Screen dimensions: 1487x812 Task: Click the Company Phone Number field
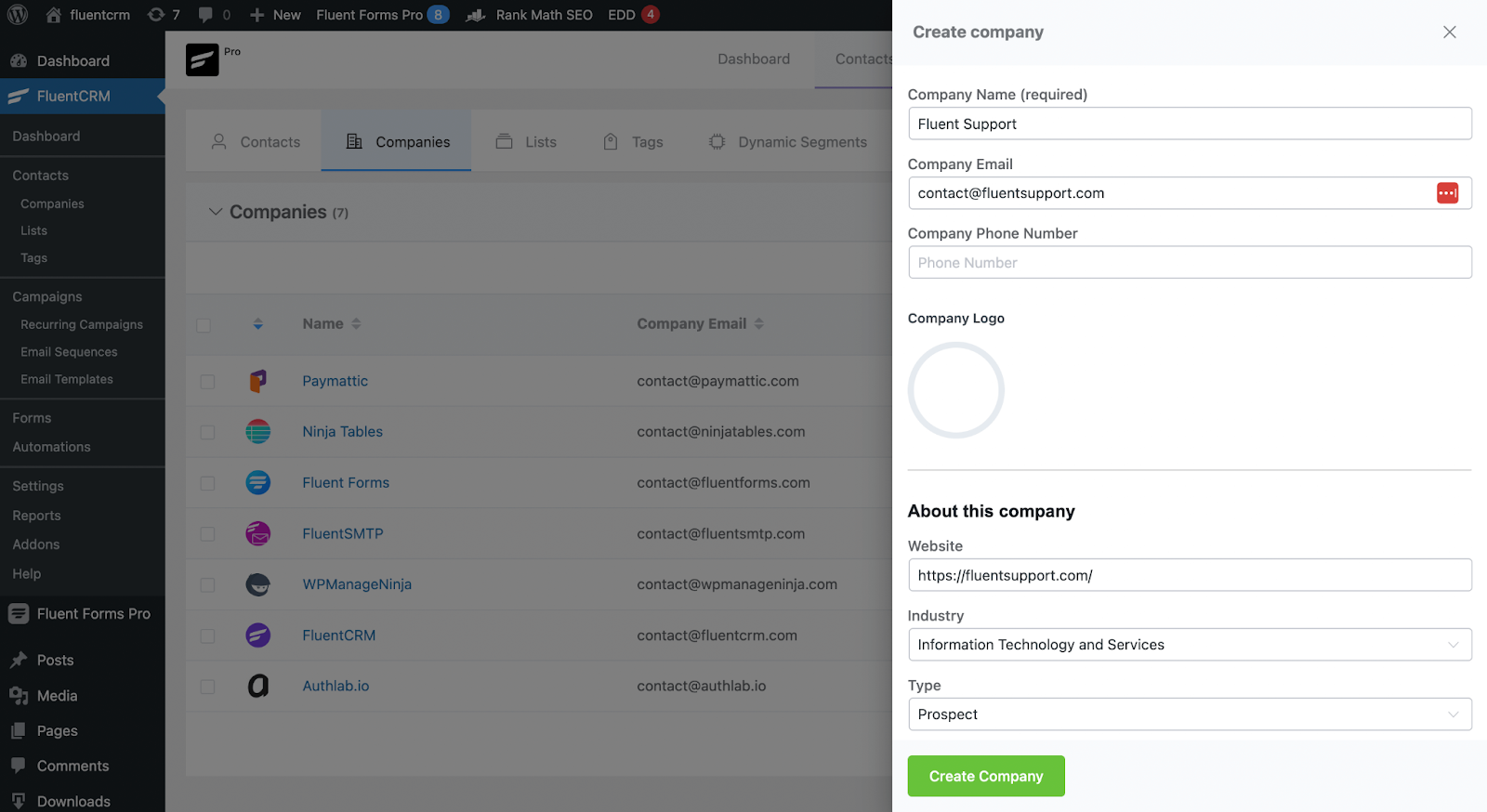point(1190,262)
